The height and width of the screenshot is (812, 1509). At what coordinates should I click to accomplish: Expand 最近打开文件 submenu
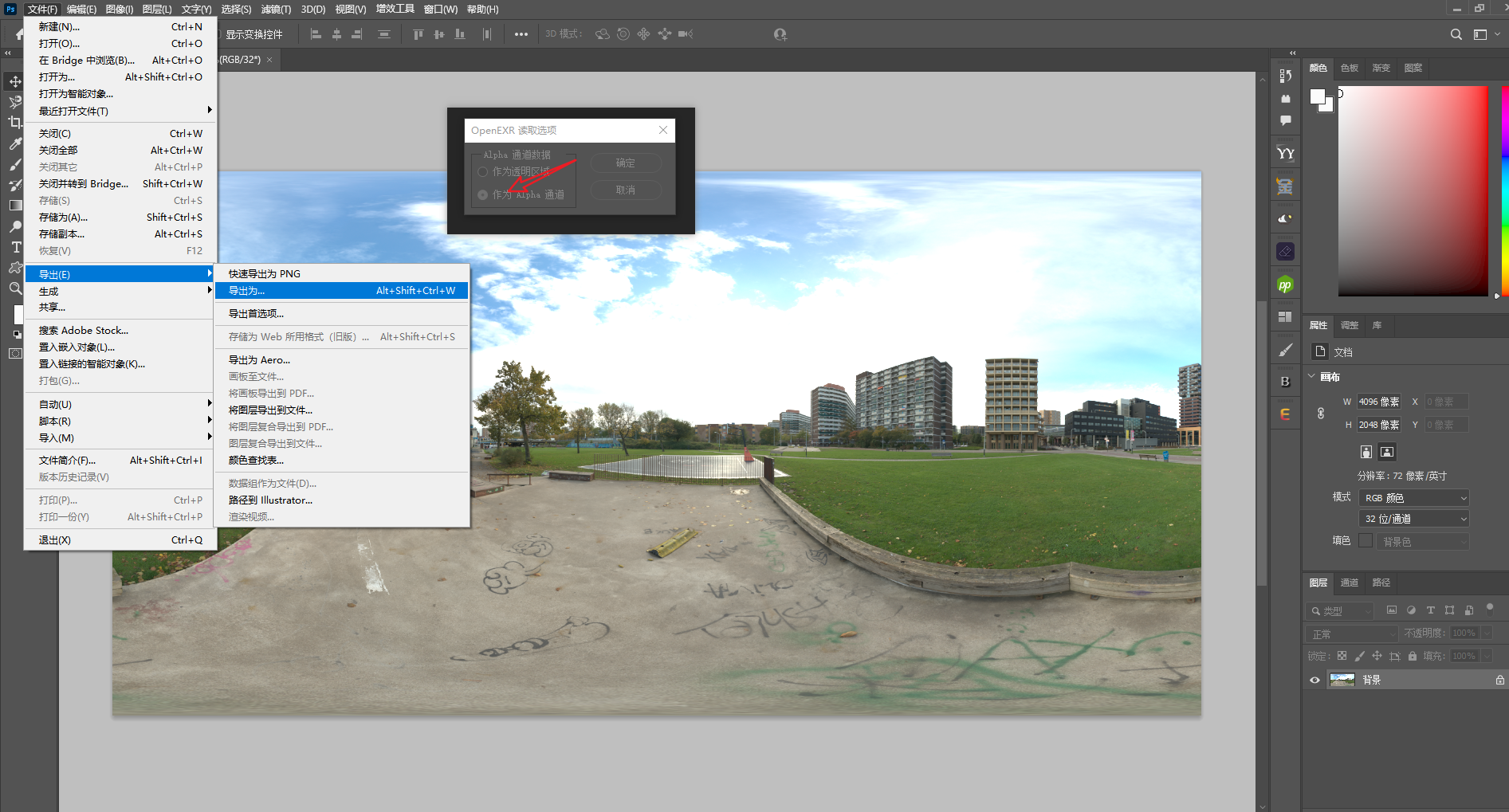(120, 111)
